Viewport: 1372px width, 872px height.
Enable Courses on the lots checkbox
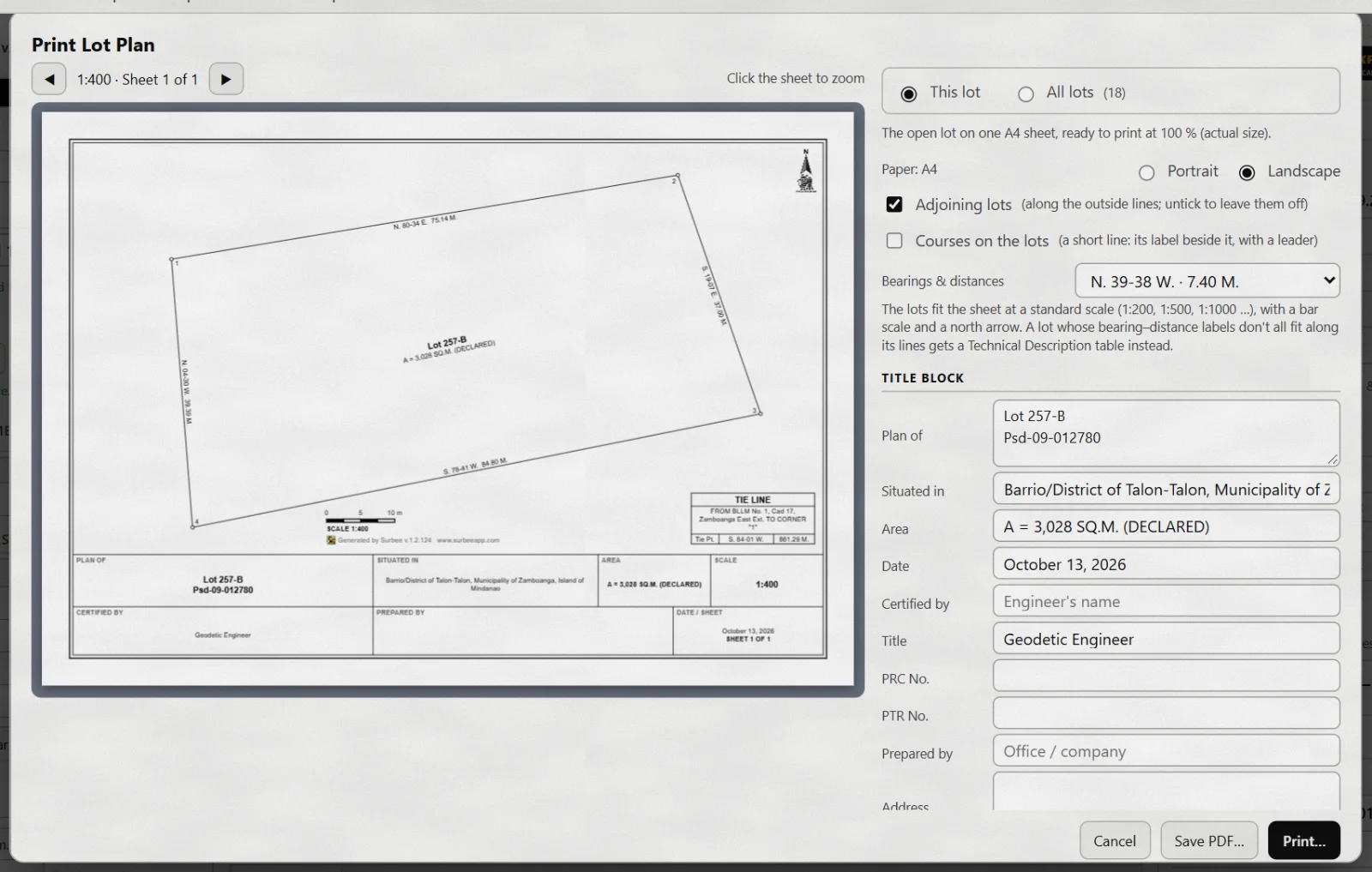[894, 241]
